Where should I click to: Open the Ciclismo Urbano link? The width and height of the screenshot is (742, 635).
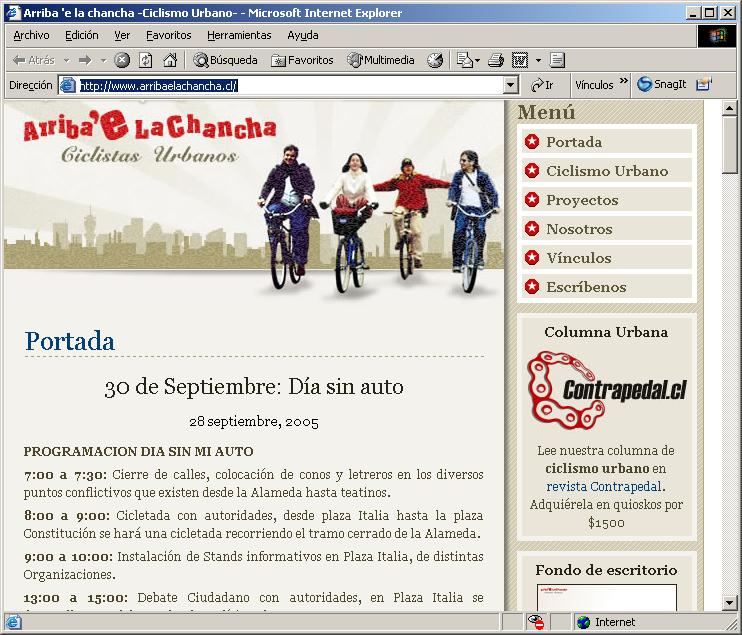607,171
